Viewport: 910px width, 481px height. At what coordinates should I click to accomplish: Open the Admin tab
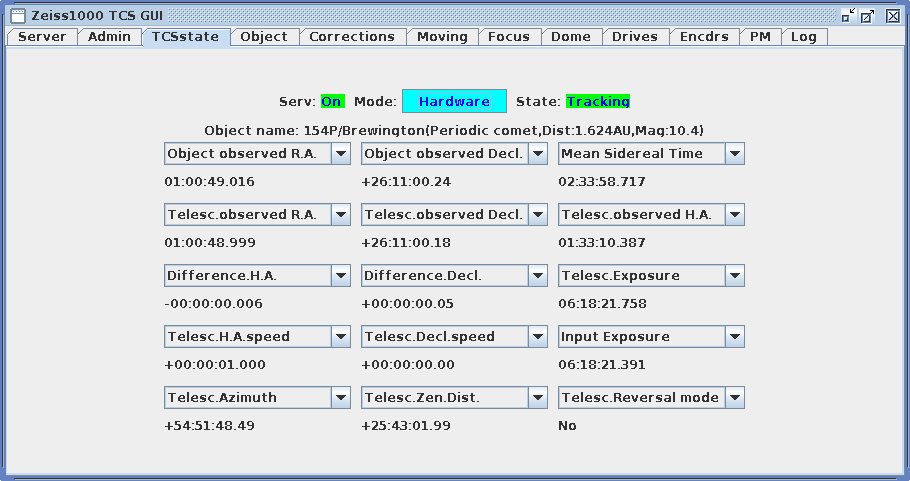[109, 37]
